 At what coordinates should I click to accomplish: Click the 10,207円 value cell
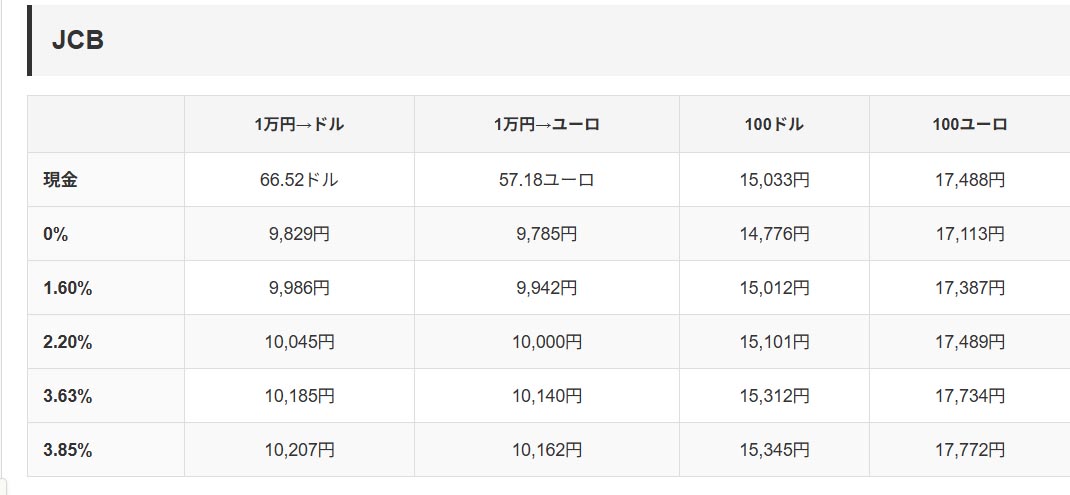[x=299, y=450]
